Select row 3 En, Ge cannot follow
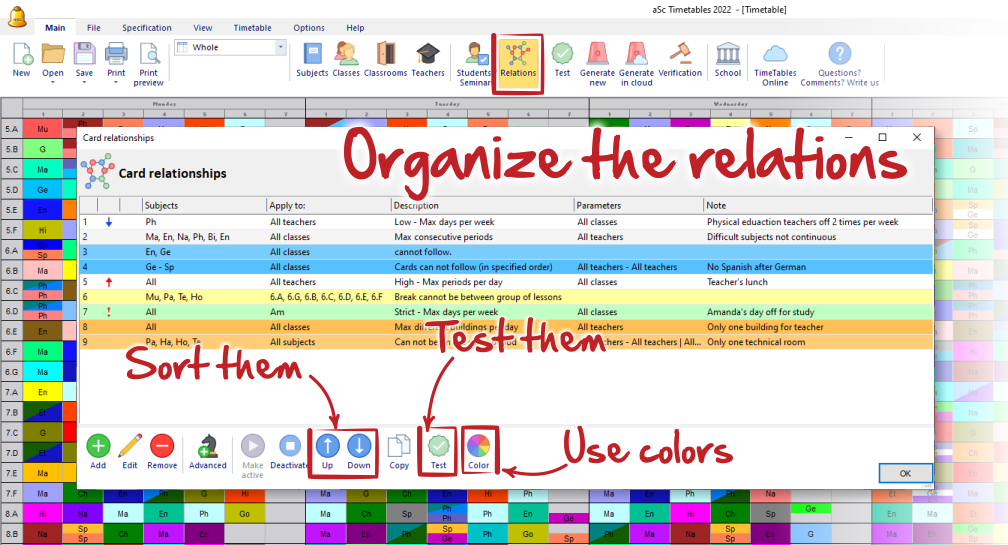Screen dimensions: 1008x545 pyautogui.click(x=506, y=252)
